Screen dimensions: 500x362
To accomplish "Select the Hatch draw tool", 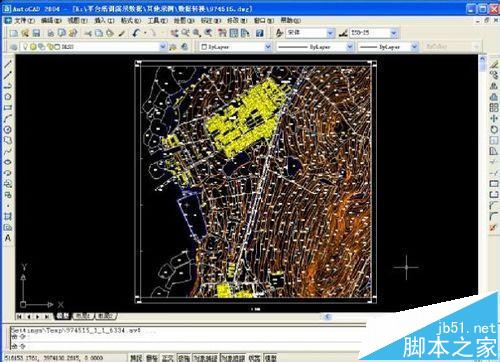I will tap(8, 216).
